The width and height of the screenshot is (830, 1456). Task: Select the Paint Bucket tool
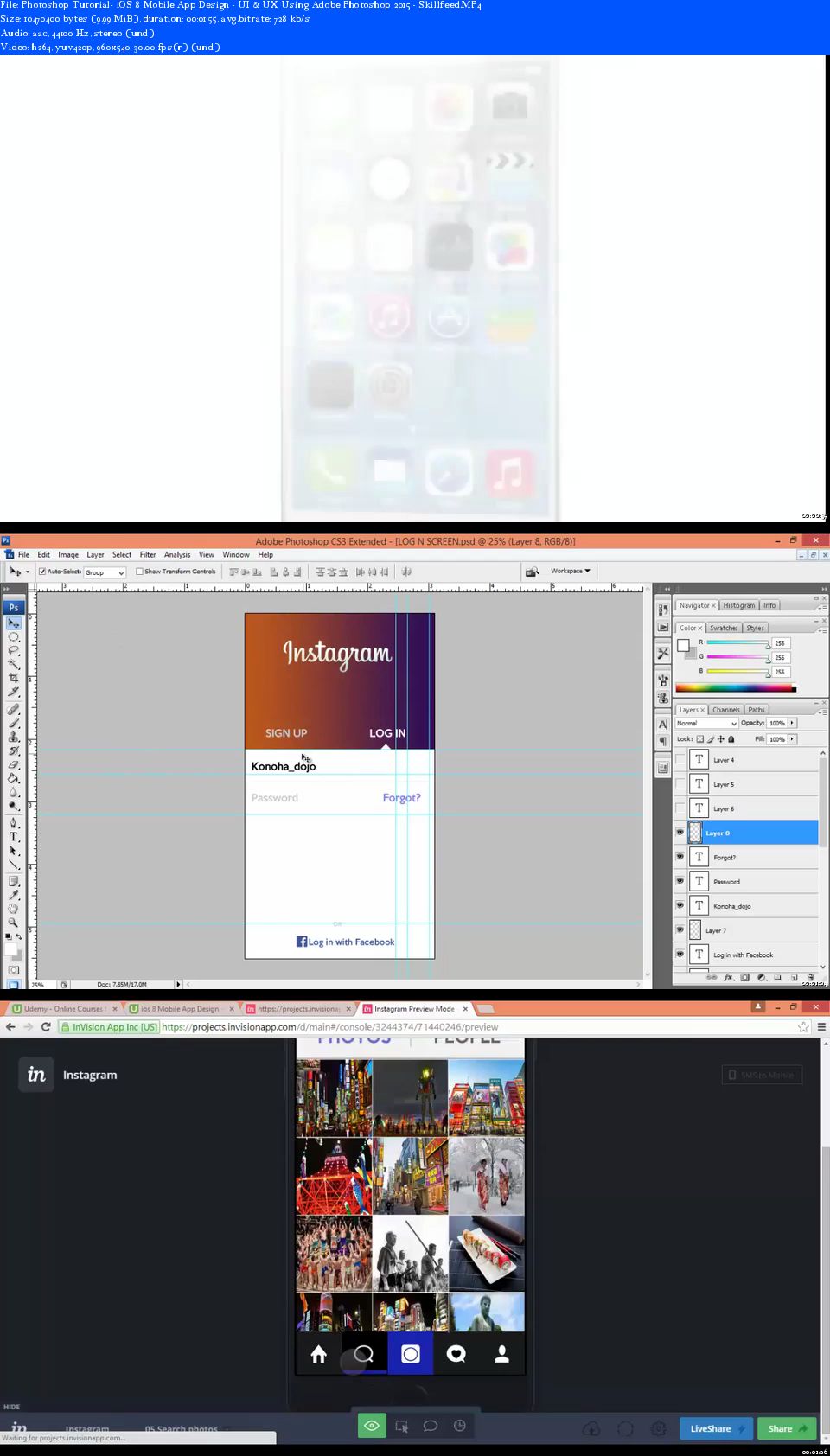[x=14, y=778]
